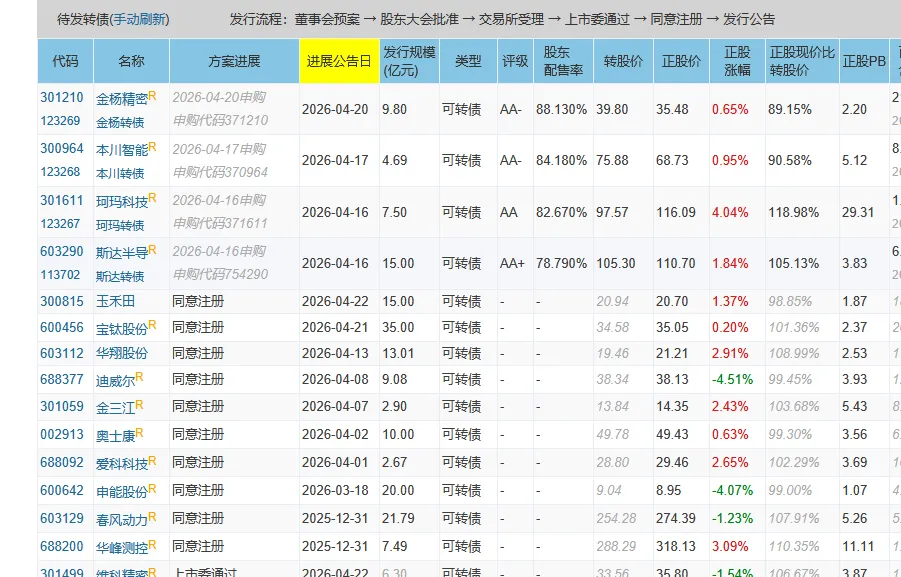Open 珂玛转债 bond link

click(x=120, y=225)
